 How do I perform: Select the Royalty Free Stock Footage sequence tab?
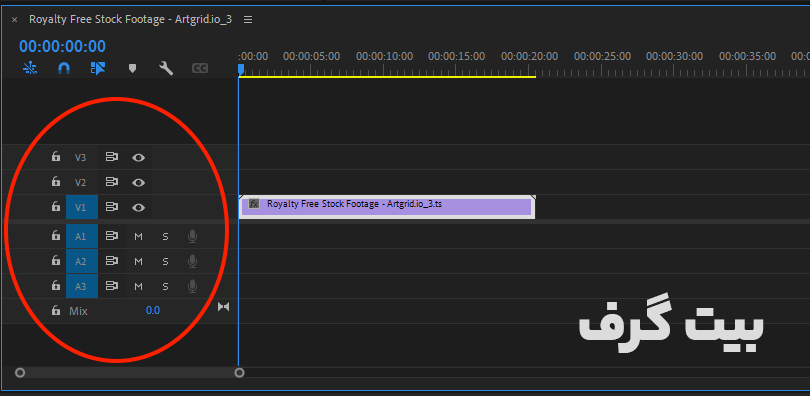(x=130, y=20)
